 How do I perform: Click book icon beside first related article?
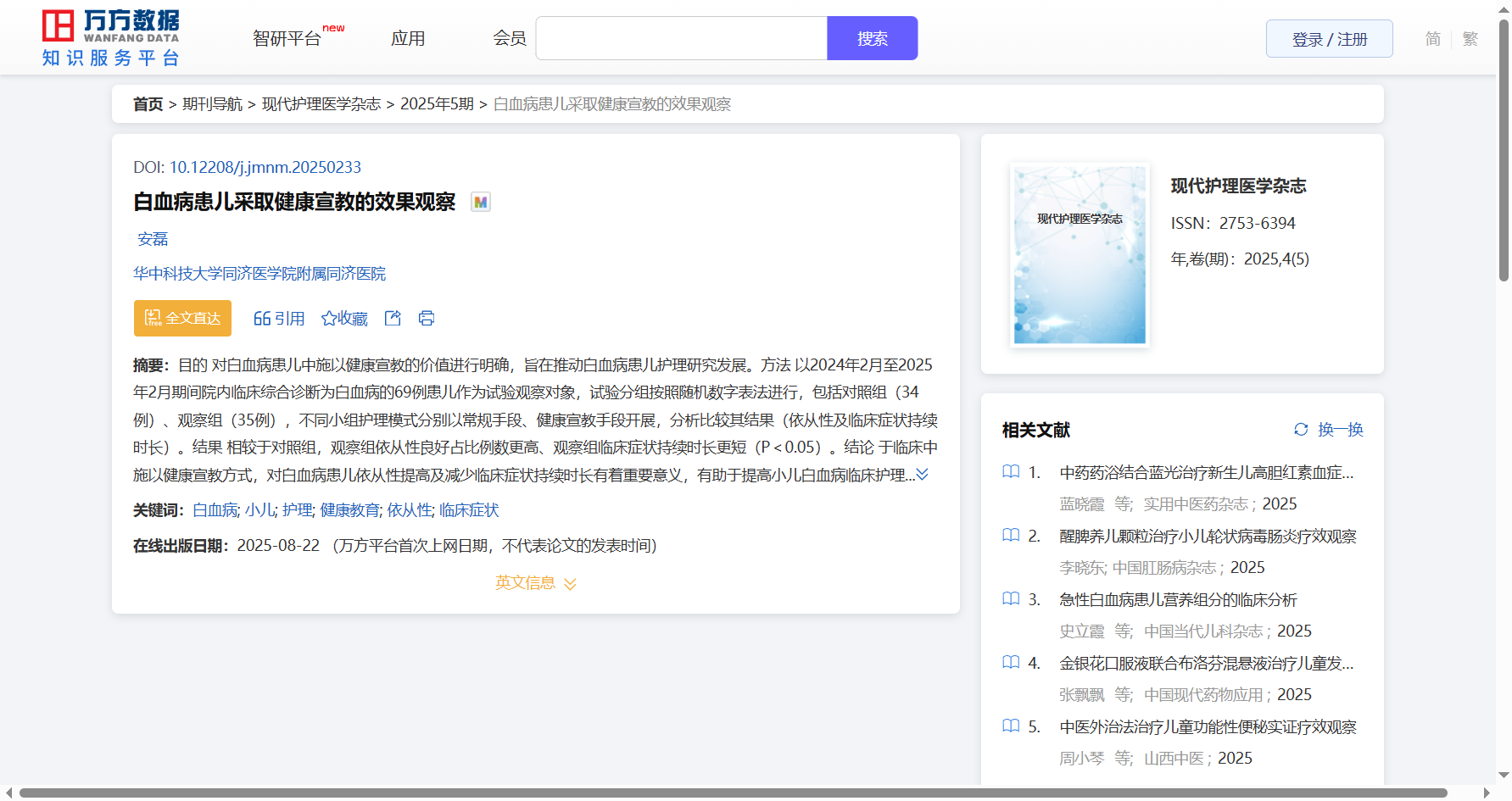pos(1011,472)
